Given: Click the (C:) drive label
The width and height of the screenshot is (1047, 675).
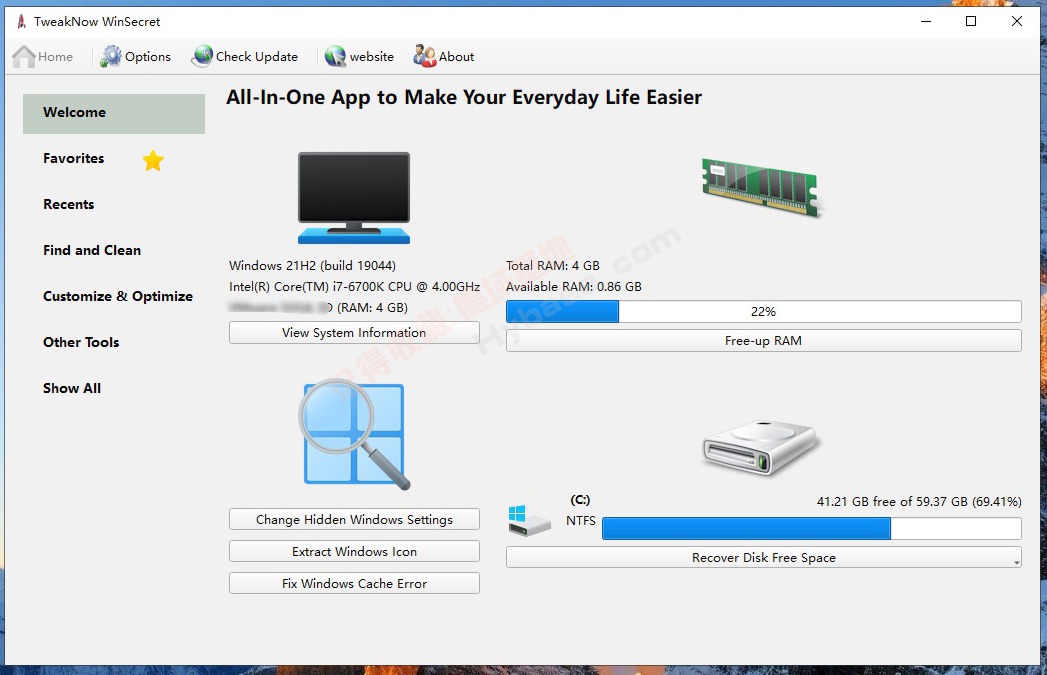Looking at the screenshot, I should [x=580, y=500].
